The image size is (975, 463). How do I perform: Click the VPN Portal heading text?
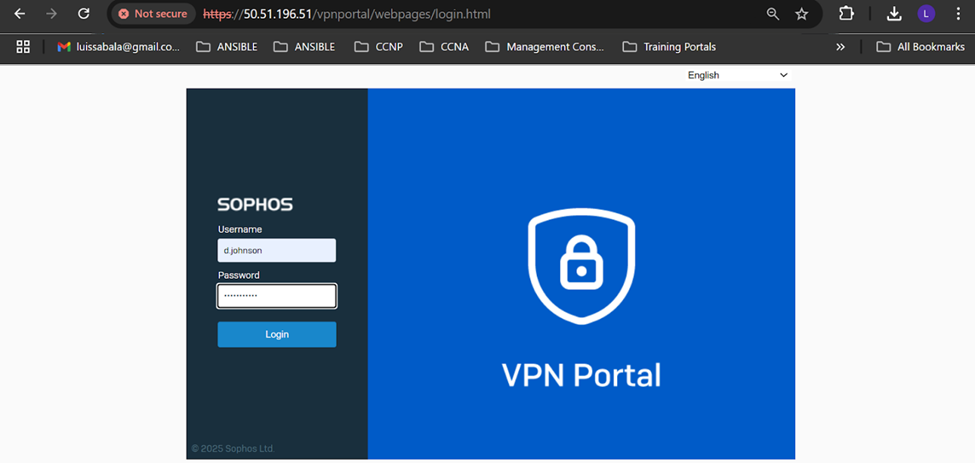click(581, 375)
